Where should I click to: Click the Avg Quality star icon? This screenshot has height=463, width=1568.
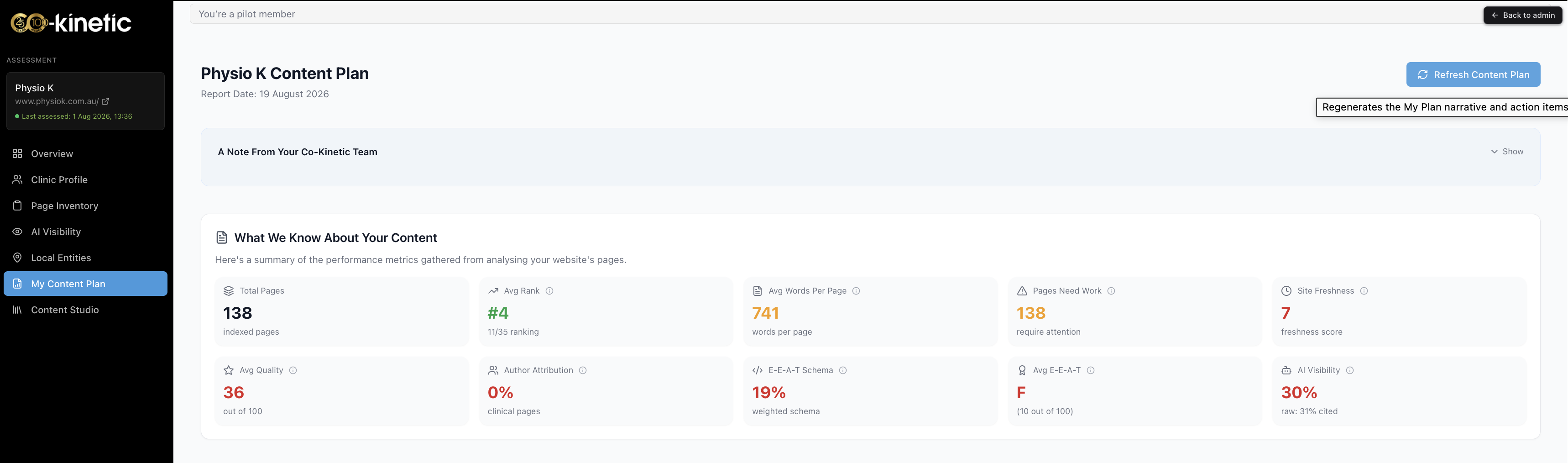pos(229,370)
